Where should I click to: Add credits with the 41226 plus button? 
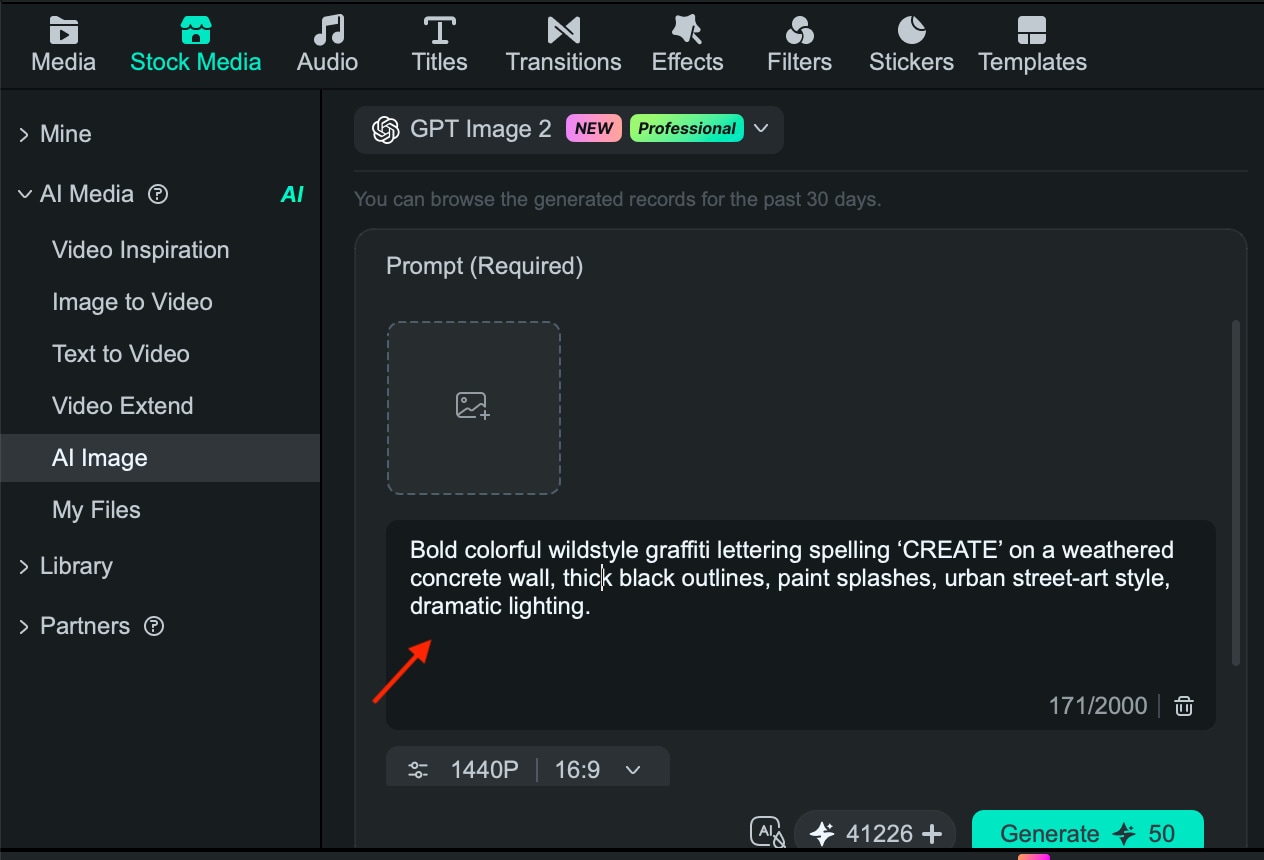point(932,834)
